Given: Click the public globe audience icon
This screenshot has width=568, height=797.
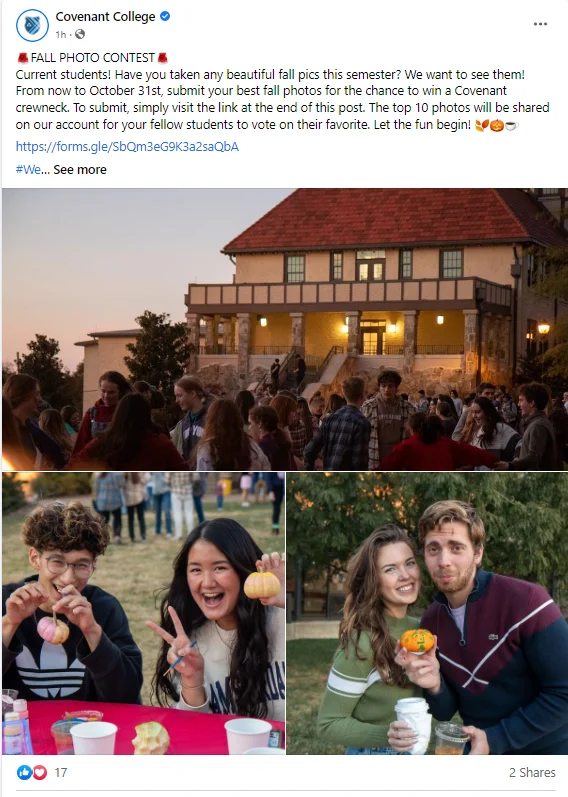Looking at the screenshot, I should click(80, 34).
